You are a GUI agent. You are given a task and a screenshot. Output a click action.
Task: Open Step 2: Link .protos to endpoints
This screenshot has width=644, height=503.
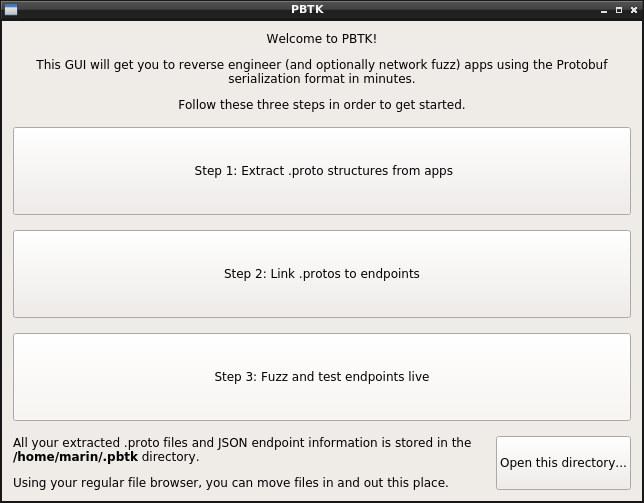click(x=322, y=274)
